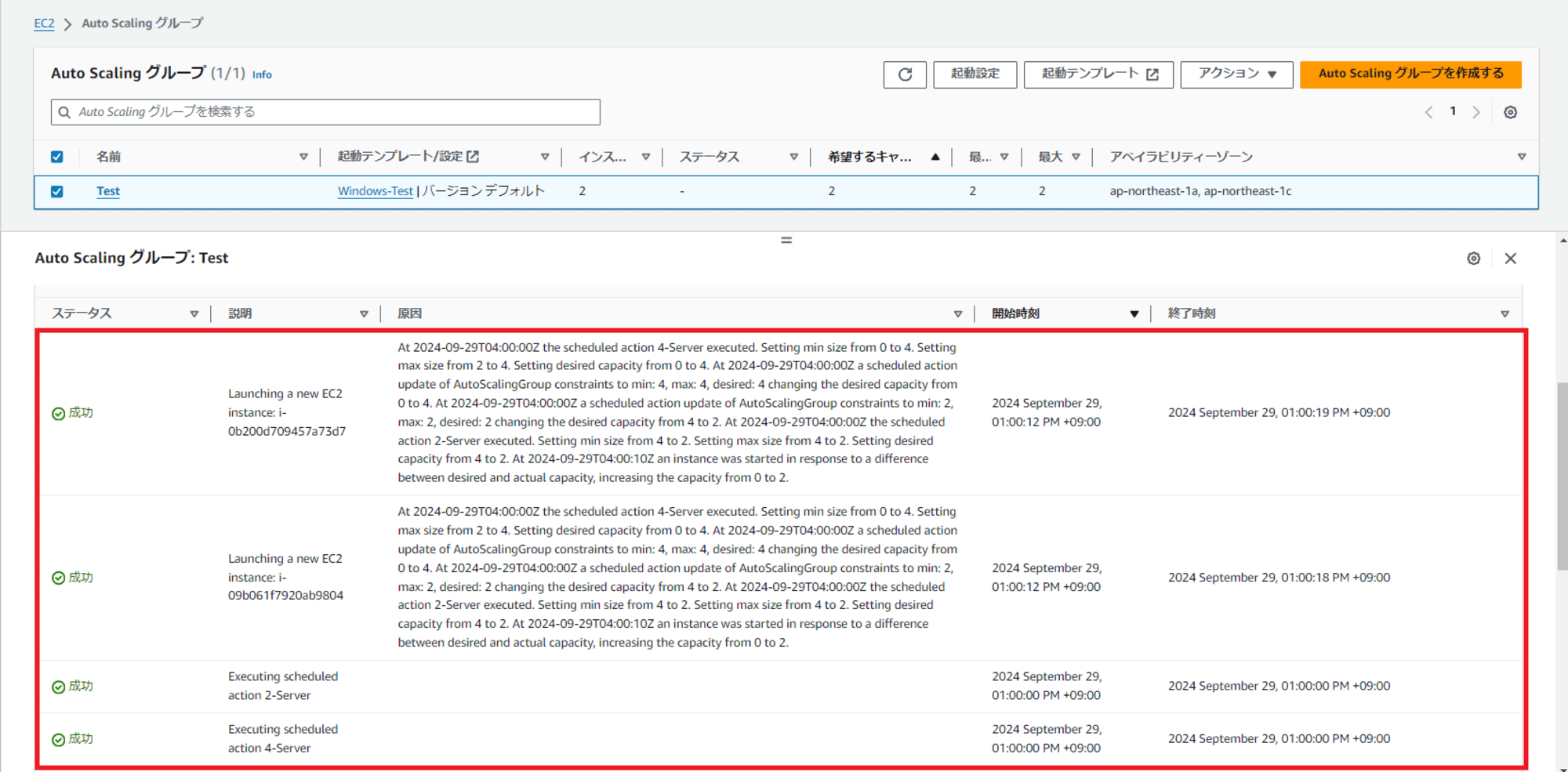Open detail panel settings gear icon

coord(1473,259)
